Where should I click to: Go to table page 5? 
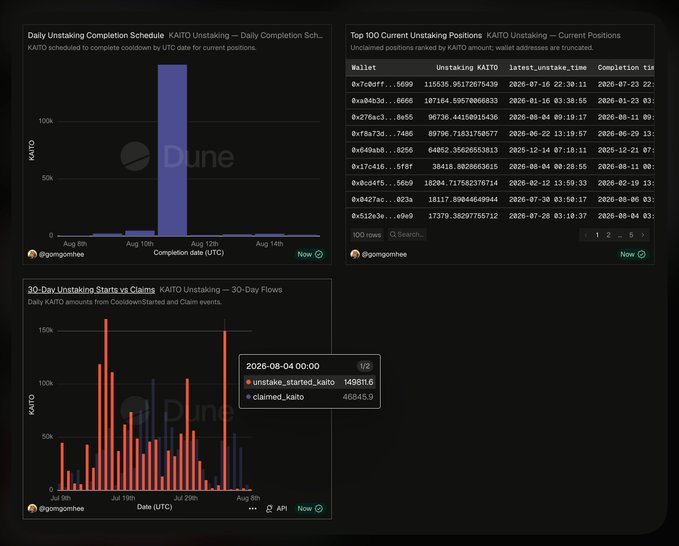631,235
